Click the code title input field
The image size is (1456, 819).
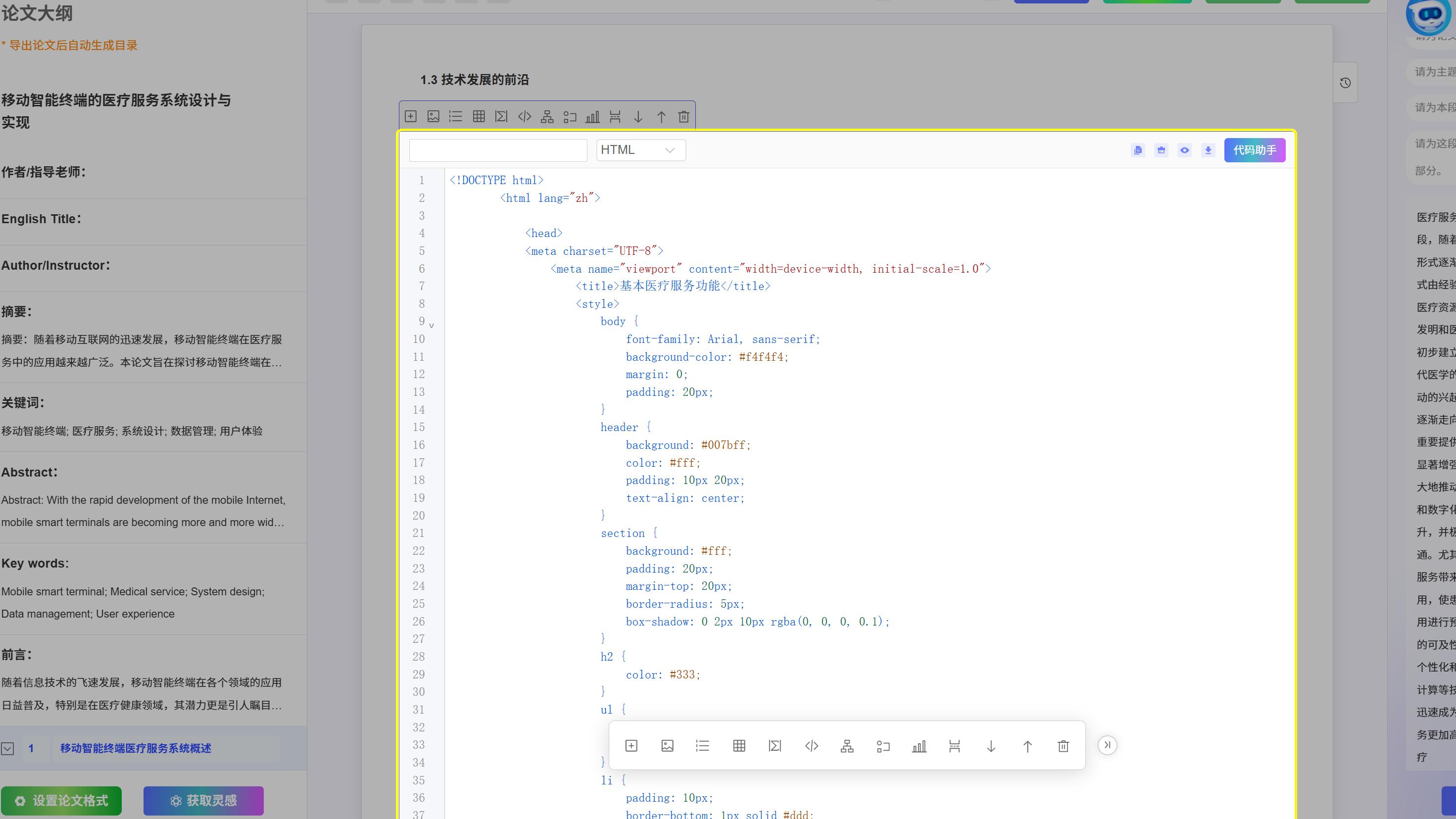point(498,150)
